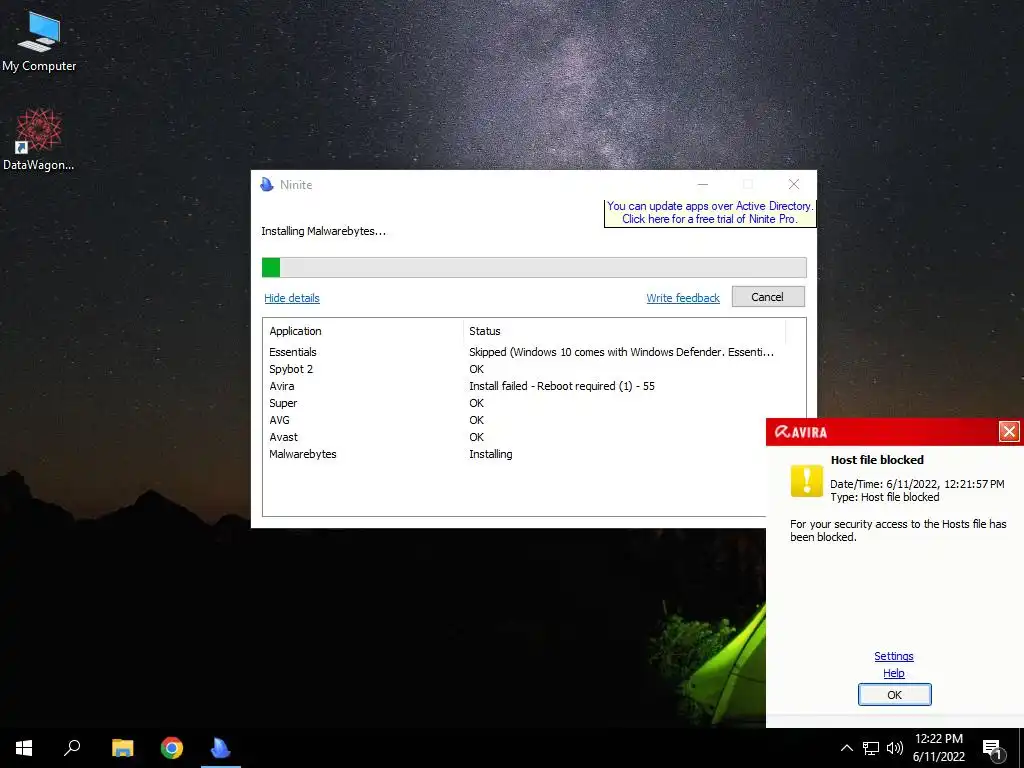
Task: Launch Google Chrome from the taskbar
Action: tap(172, 748)
